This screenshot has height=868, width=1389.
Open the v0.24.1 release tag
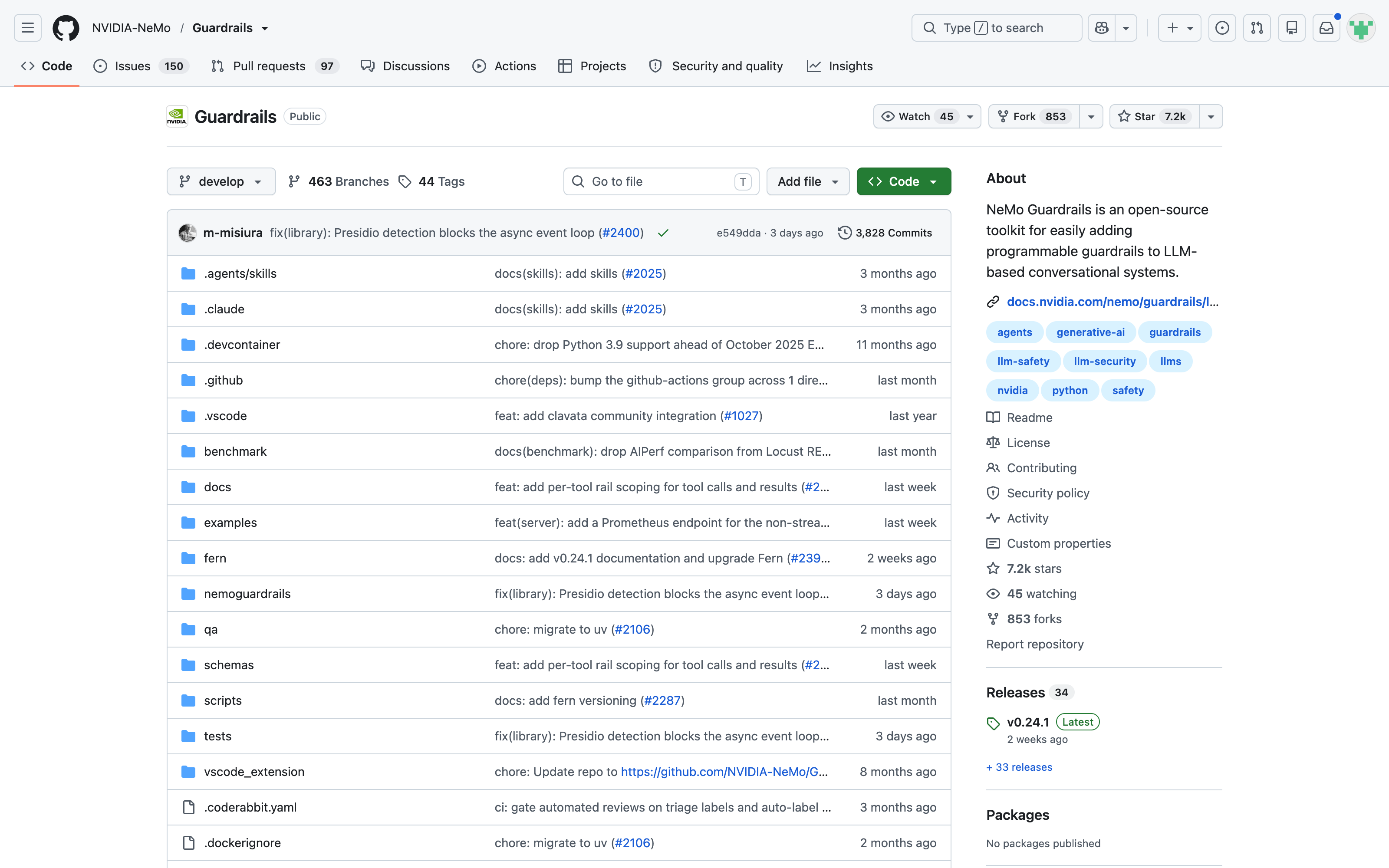(x=1027, y=722)
